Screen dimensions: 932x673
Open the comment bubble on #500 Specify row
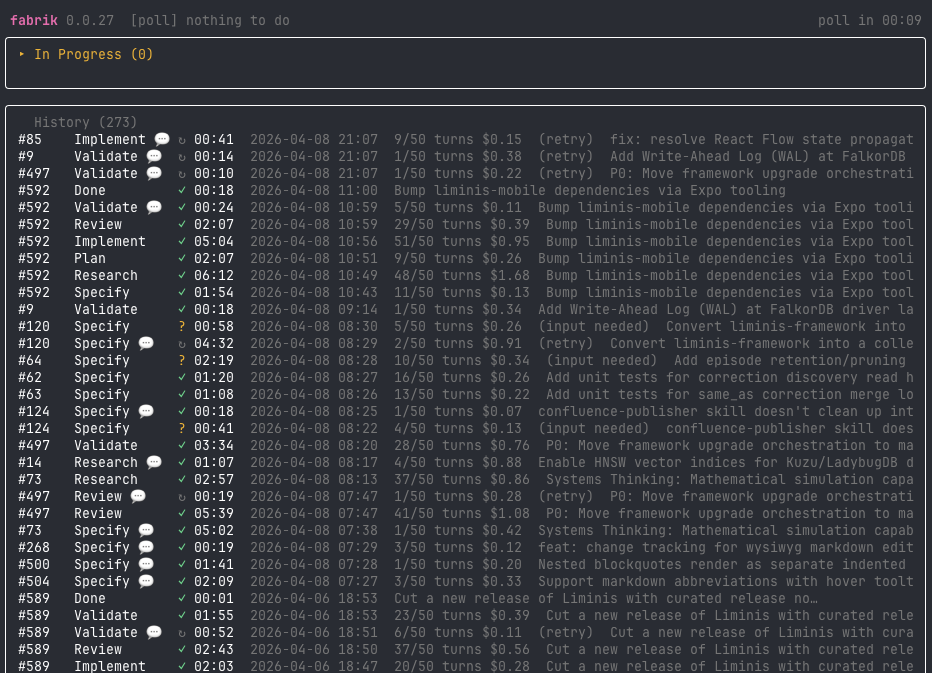coord(146,565)
